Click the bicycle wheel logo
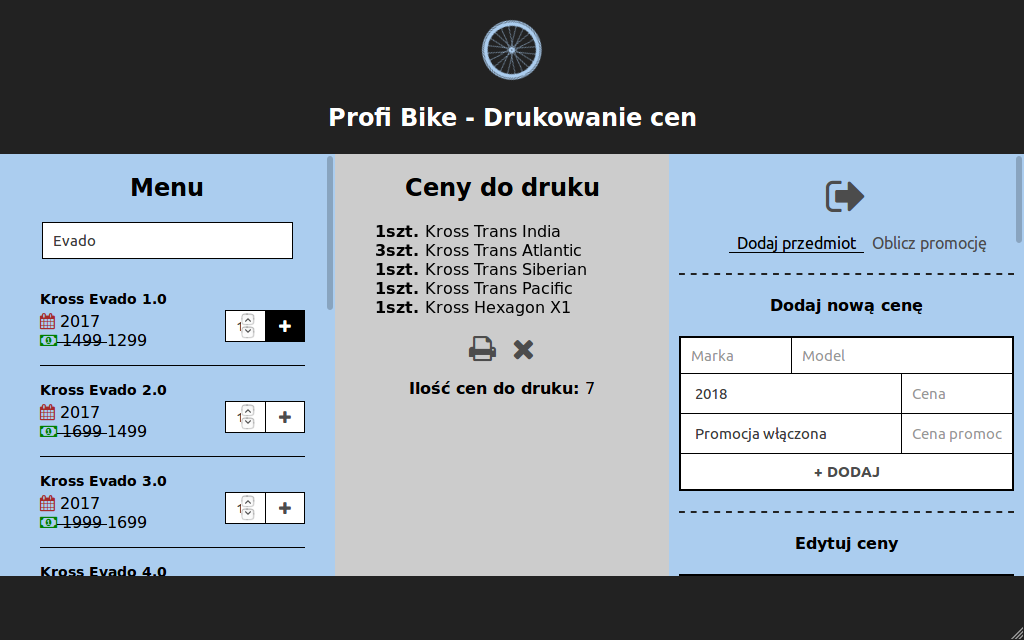The height and width of the screenshot is (640, 1024). click(511, 50)
